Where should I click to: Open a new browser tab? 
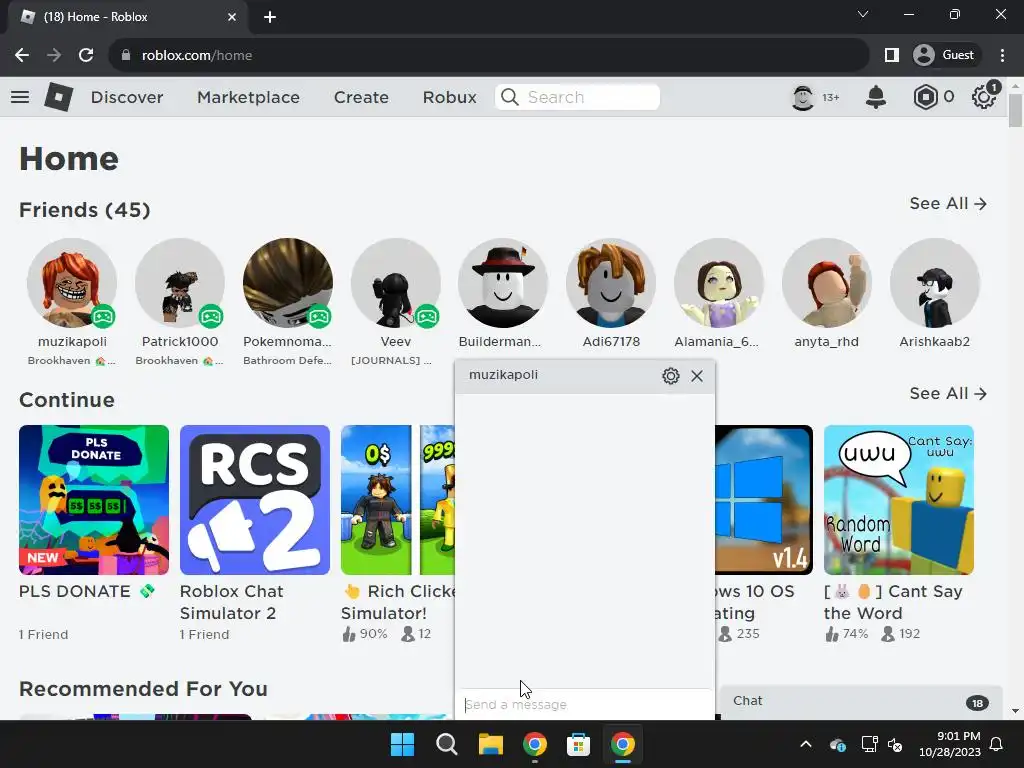coord(270,17)
